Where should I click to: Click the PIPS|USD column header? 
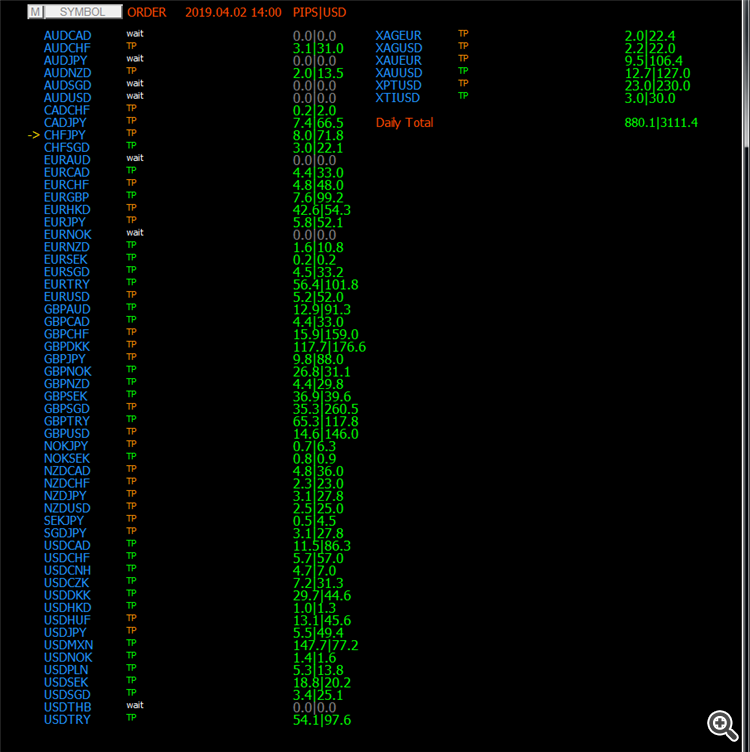(x=319, y=12)
